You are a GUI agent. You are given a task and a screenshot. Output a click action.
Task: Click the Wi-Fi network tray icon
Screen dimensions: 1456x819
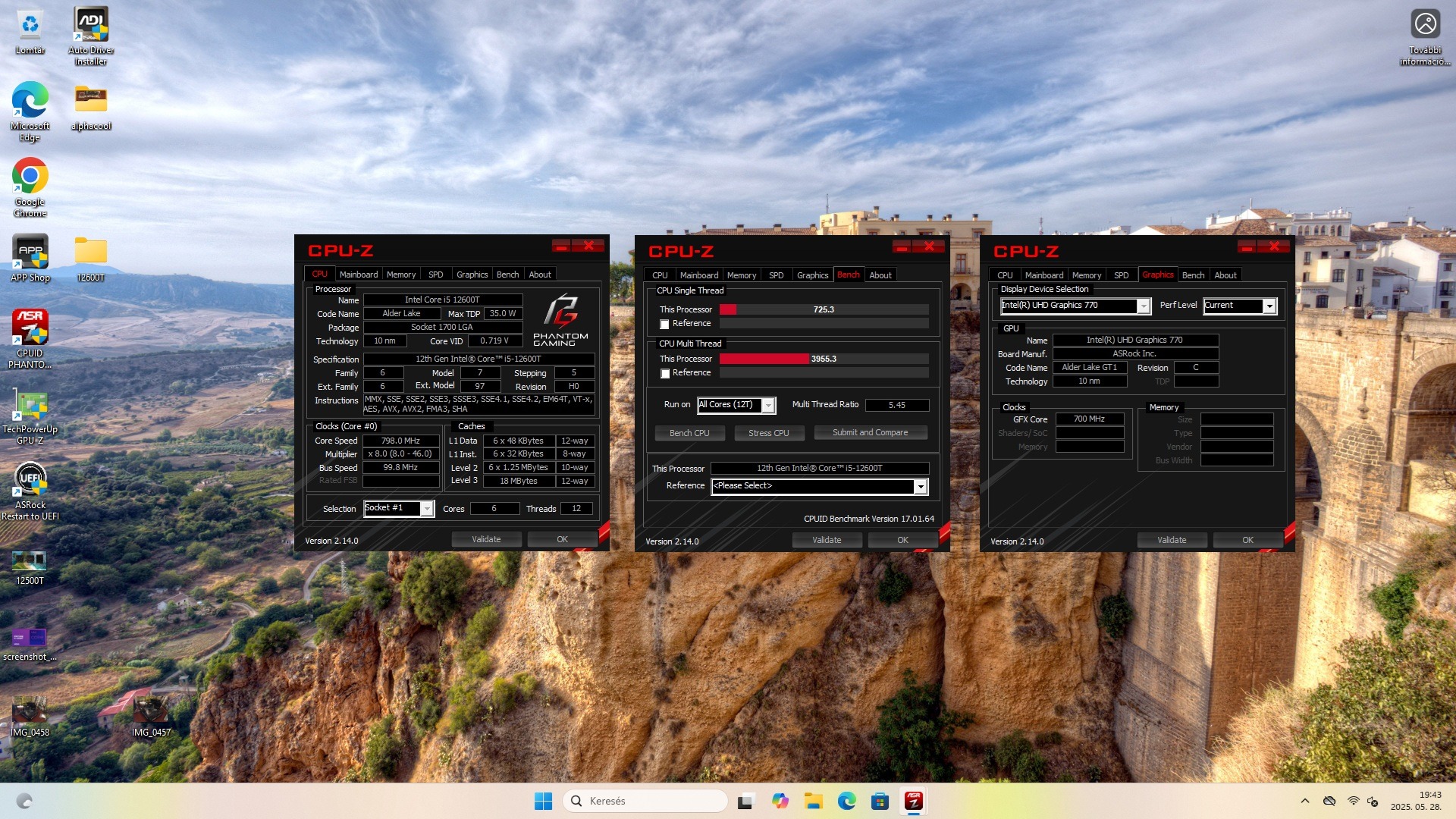1353,801
